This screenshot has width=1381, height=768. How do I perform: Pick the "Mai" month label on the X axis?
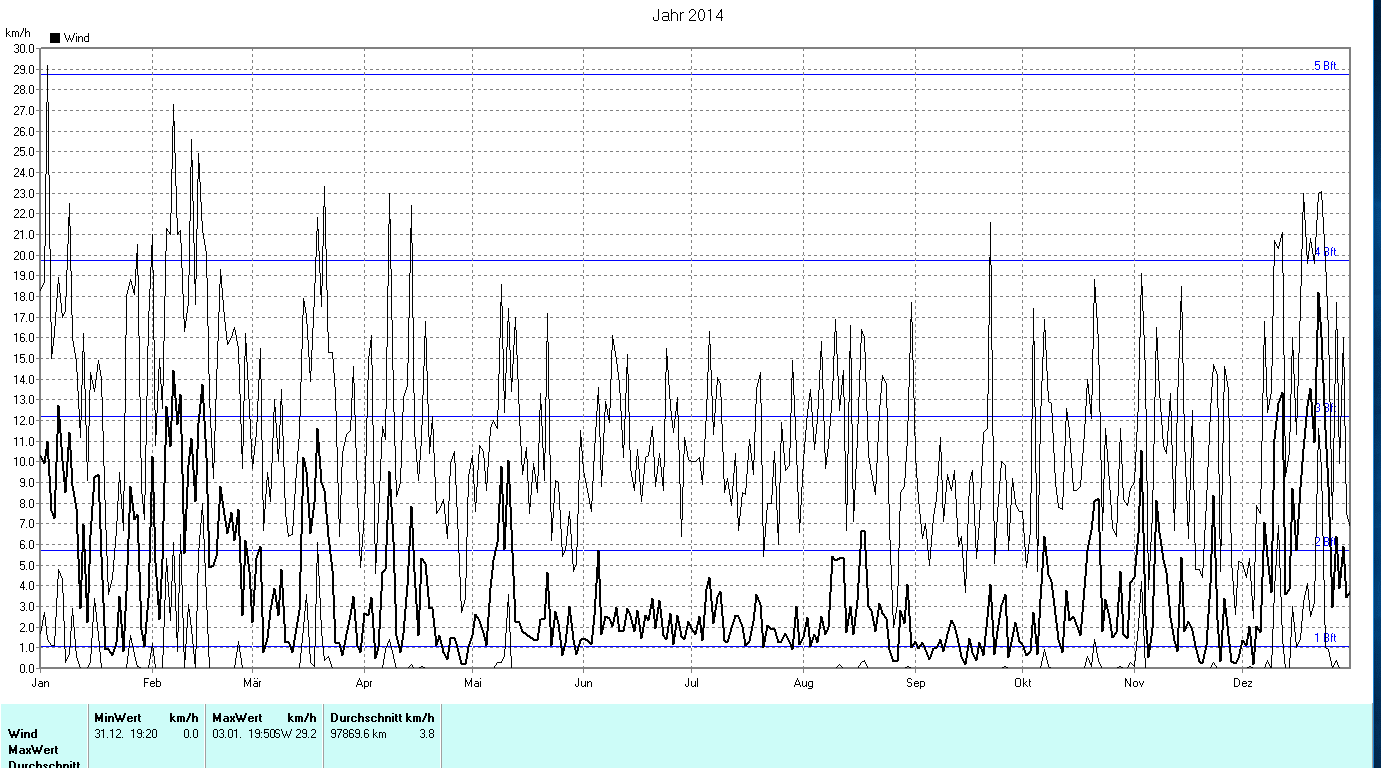coord(473,683)
